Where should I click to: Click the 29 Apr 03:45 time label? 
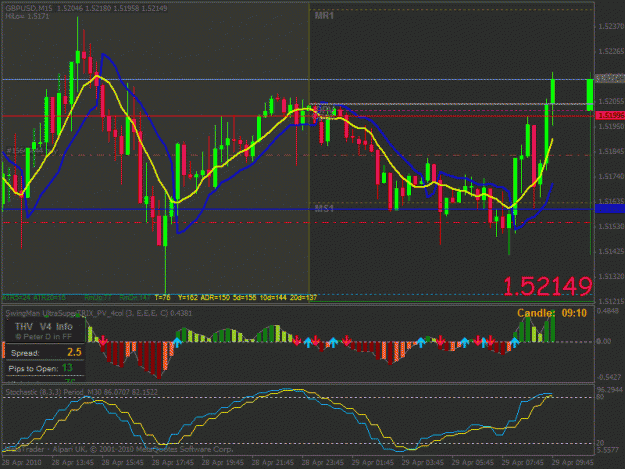pyautogui.click(x=423, y=463)
